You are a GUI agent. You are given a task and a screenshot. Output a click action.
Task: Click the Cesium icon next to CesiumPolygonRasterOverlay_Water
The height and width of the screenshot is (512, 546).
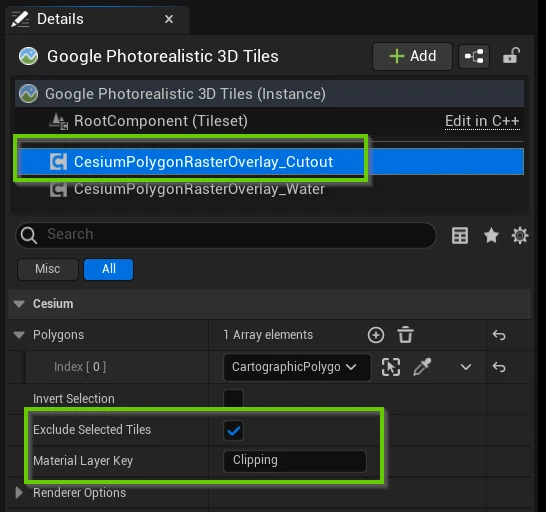click(58, 189)
